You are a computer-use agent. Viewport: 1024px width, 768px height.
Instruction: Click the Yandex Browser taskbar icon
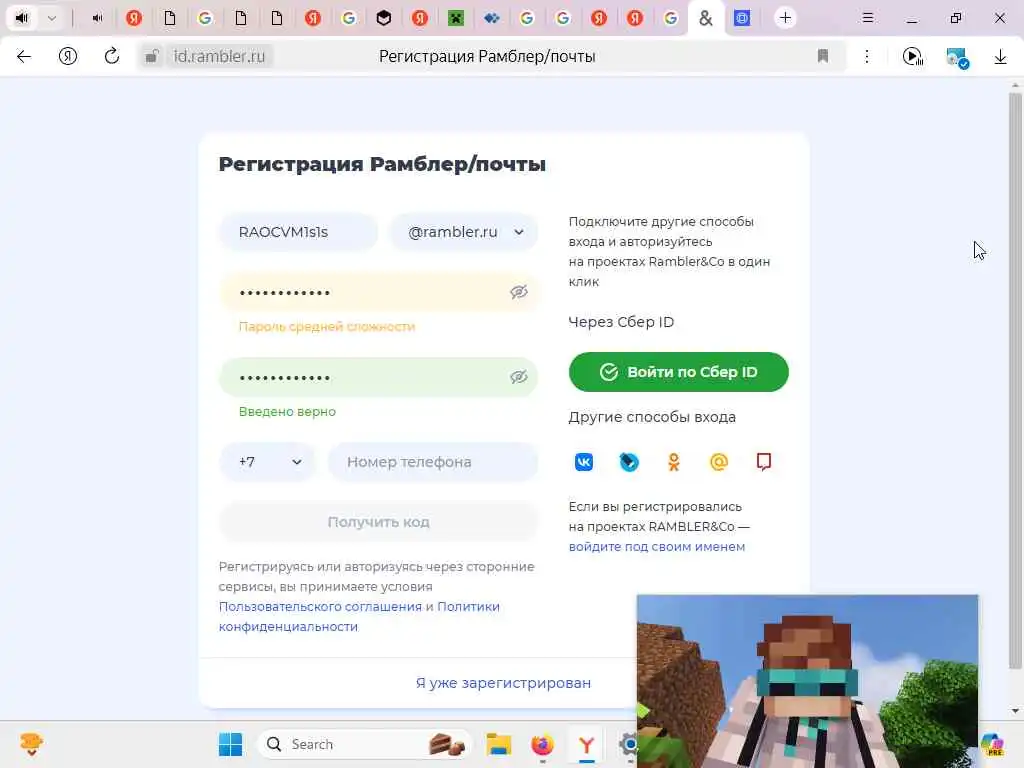pos(586,744)
